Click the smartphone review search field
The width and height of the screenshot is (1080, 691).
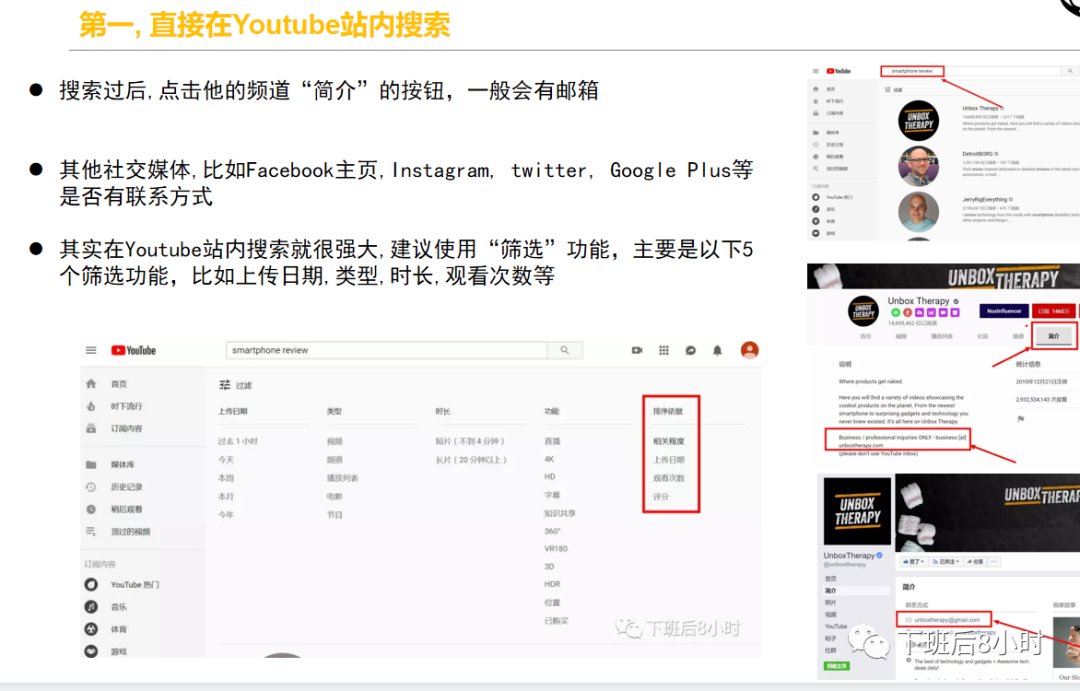(x=390, y=351)
